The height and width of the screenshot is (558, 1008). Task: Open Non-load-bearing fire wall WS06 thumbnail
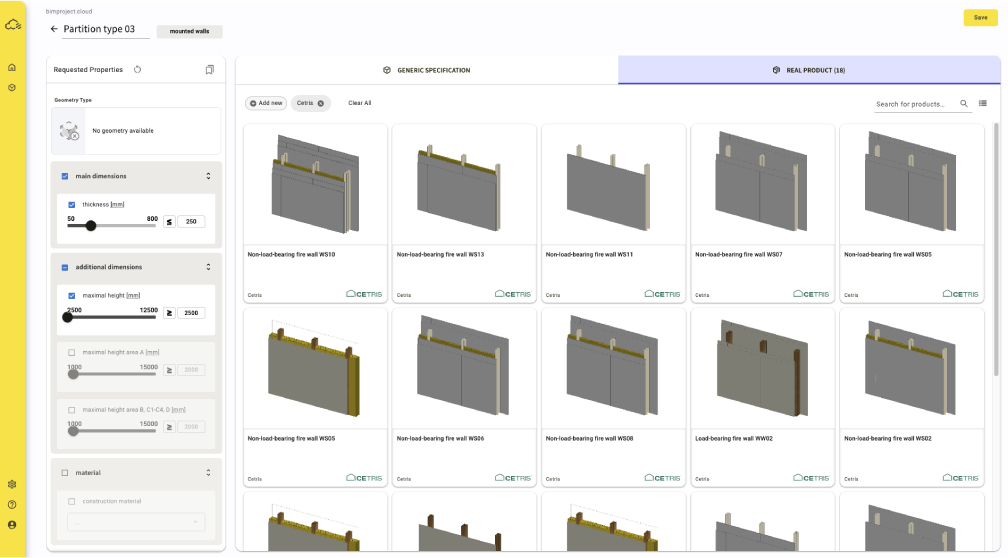point(464,368)
